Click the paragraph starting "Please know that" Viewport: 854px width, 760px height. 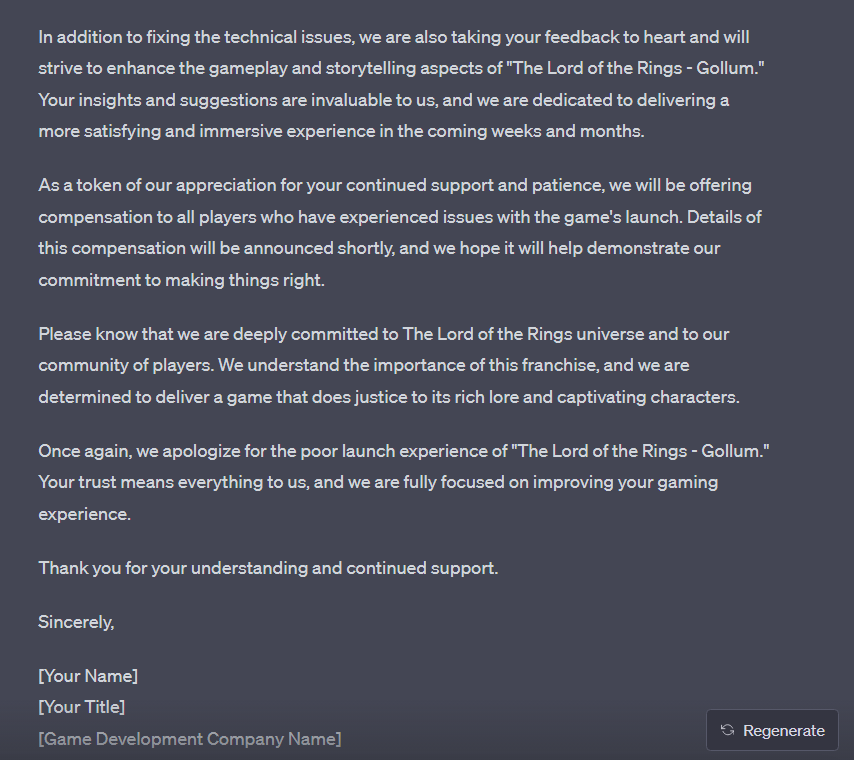[390, 365]
